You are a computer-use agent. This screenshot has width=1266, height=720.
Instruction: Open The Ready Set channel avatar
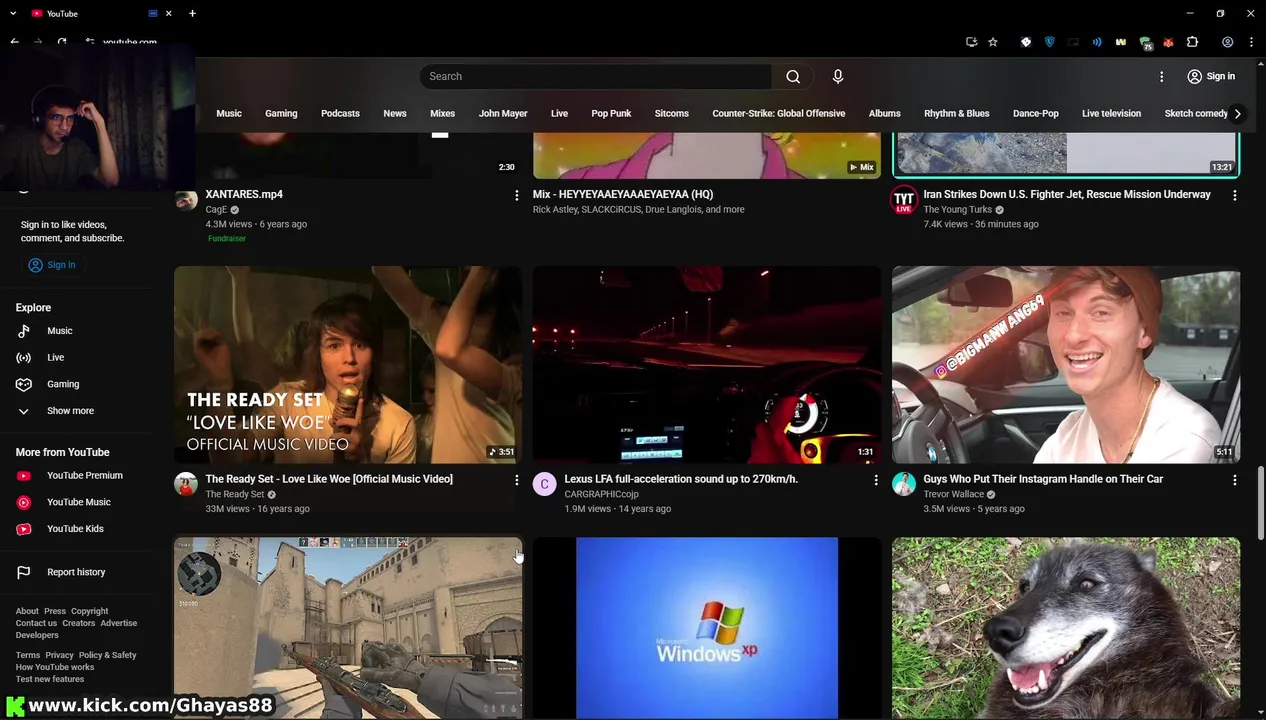point(186,485)
